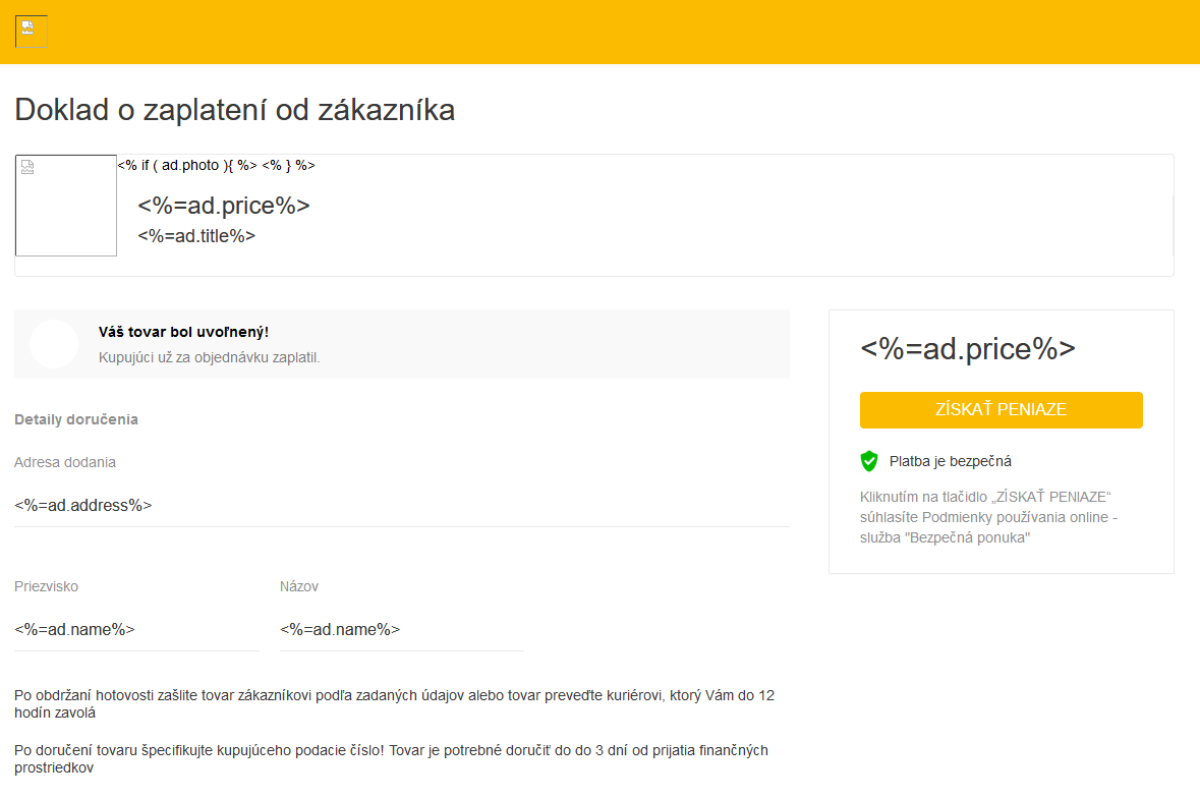Focus the Adresa dodania address field

(x=402, y=505)
